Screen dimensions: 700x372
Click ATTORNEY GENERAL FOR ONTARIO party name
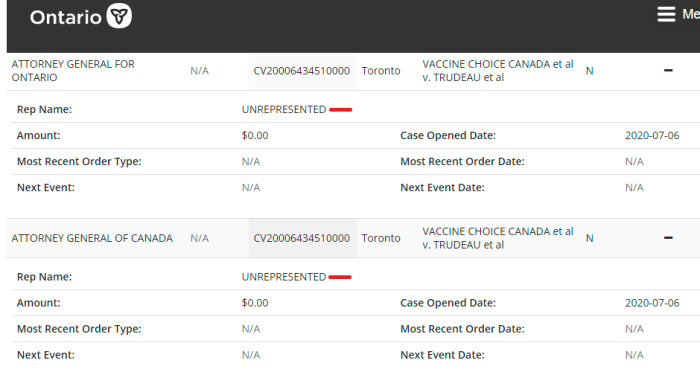73,71
